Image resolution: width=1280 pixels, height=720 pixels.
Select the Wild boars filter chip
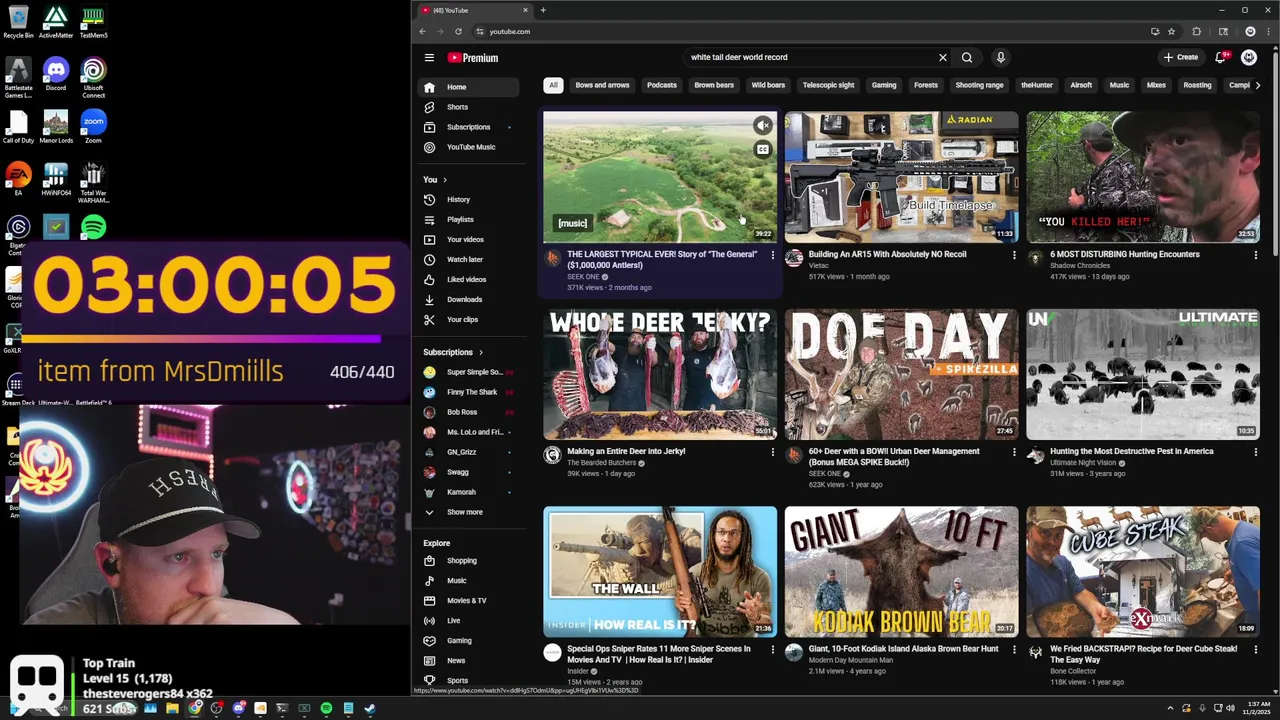tap(768, 85)
